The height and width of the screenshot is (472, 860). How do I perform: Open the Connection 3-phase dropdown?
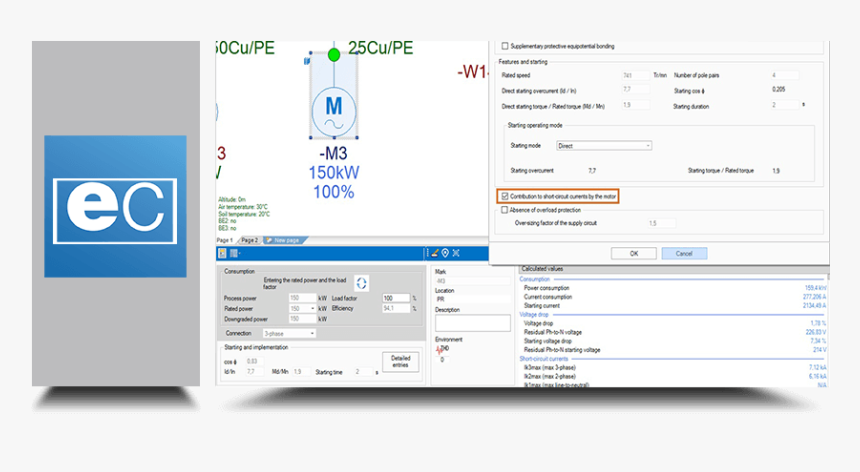pos(288,333)
